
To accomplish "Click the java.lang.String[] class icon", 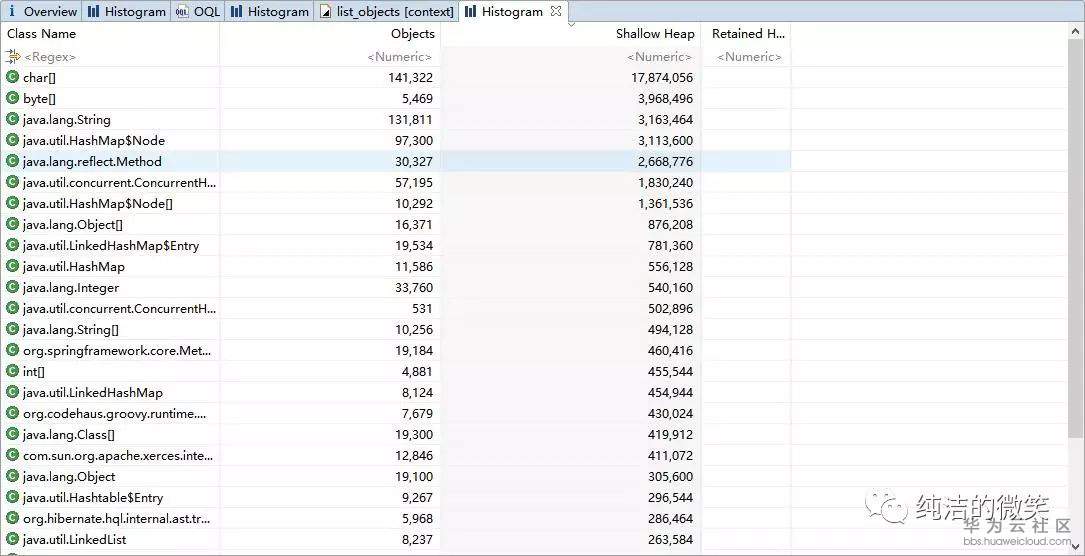I will 12,329.
